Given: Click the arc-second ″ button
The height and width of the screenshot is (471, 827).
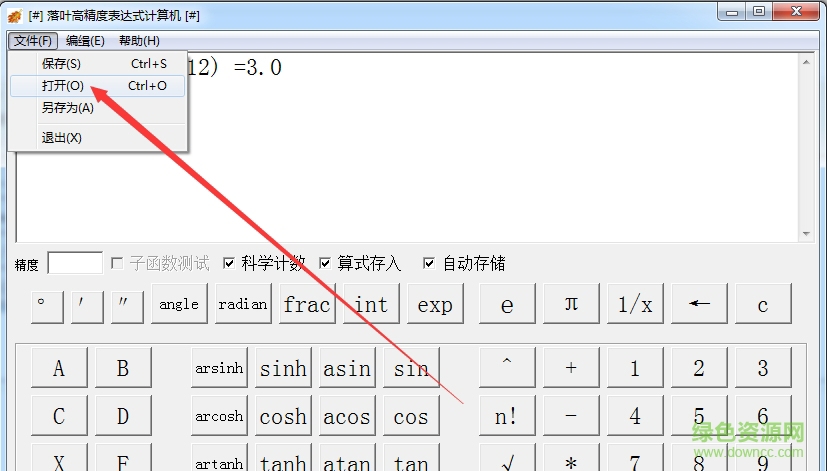Looking at the screenshot, I should [x=128, y=307].
